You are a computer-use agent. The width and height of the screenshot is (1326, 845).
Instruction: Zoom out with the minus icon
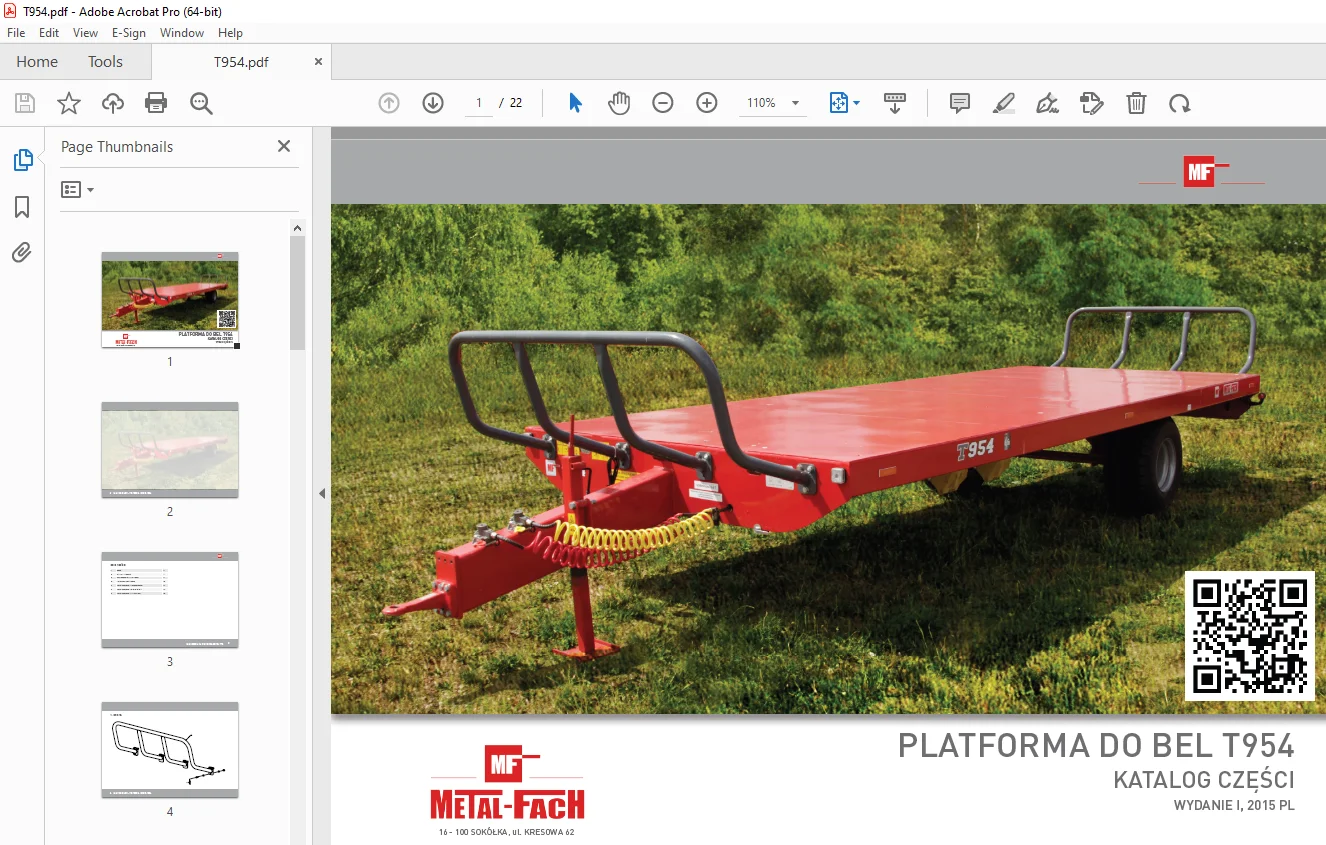coord(663,103)
